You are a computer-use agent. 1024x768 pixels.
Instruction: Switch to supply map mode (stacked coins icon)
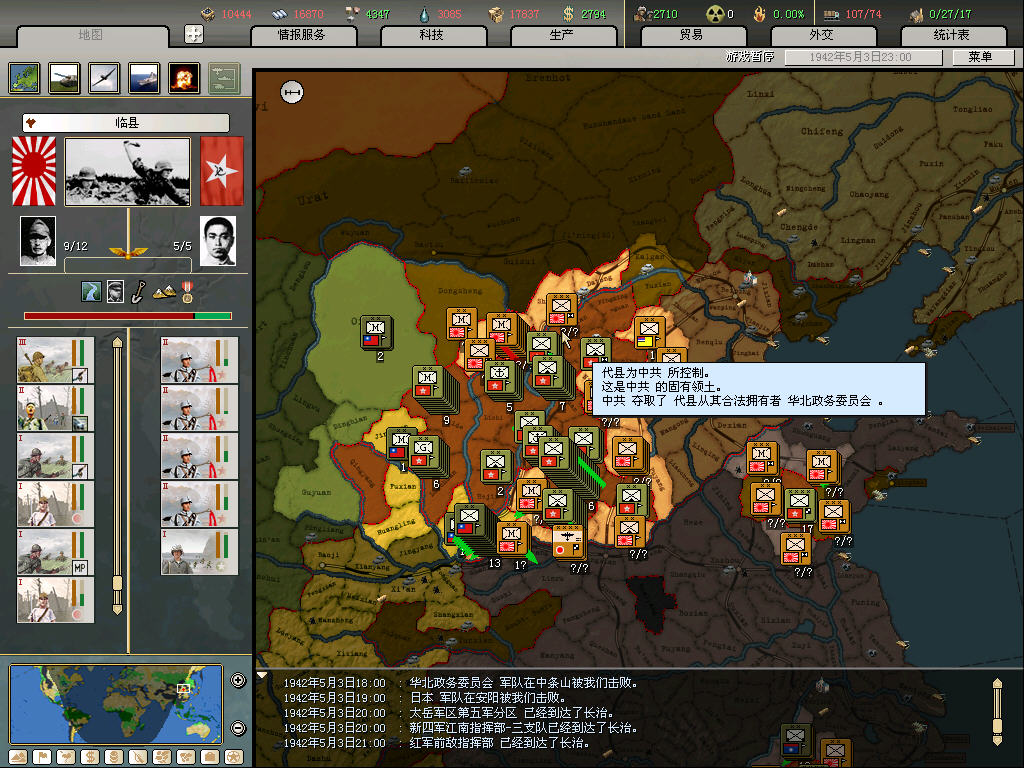pyautogui.click(x=114, y=757)
